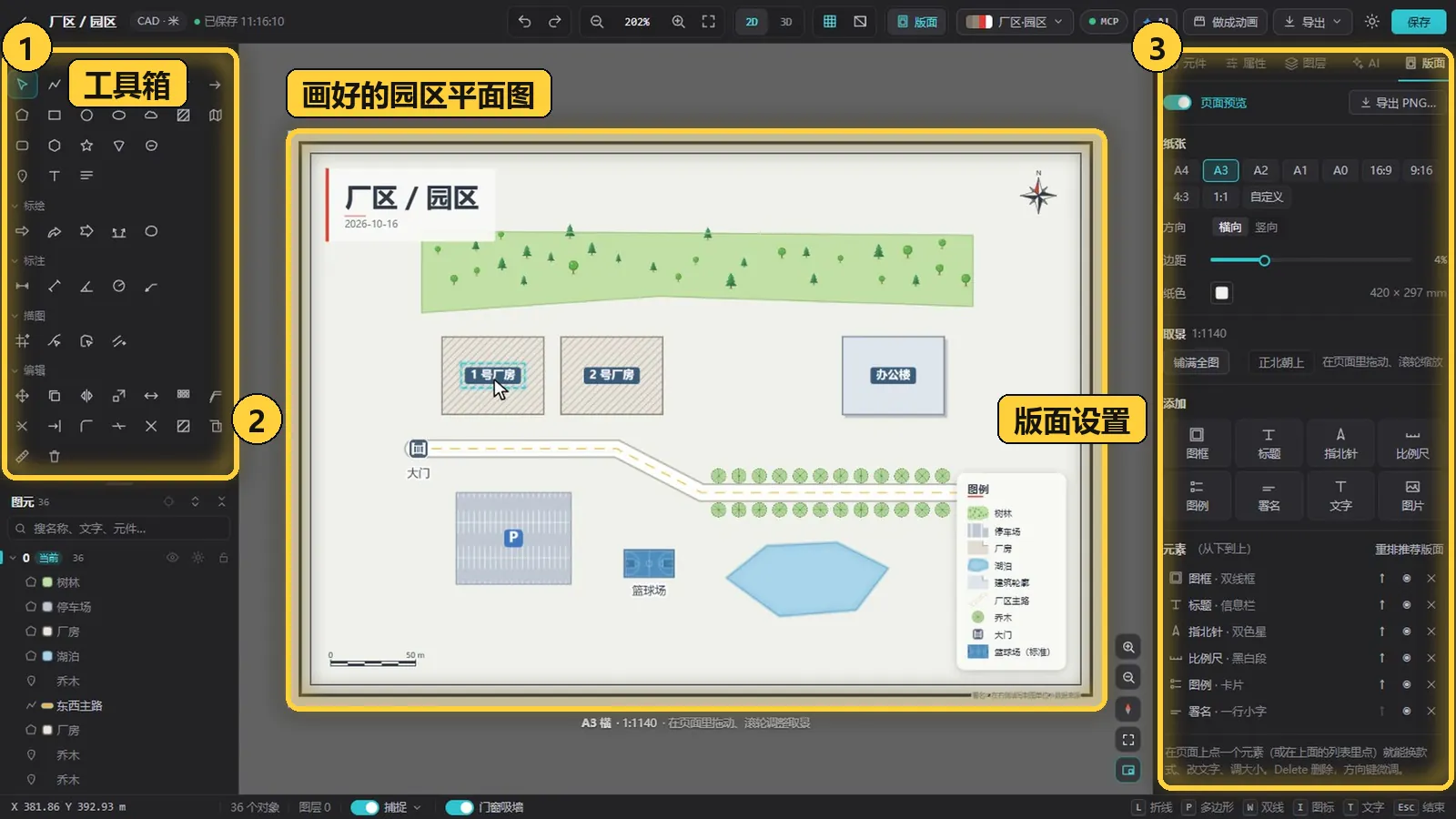1456x819 pixels.
Task: Switch light/dark theme via sun icon
Action: pos(1372,21)
